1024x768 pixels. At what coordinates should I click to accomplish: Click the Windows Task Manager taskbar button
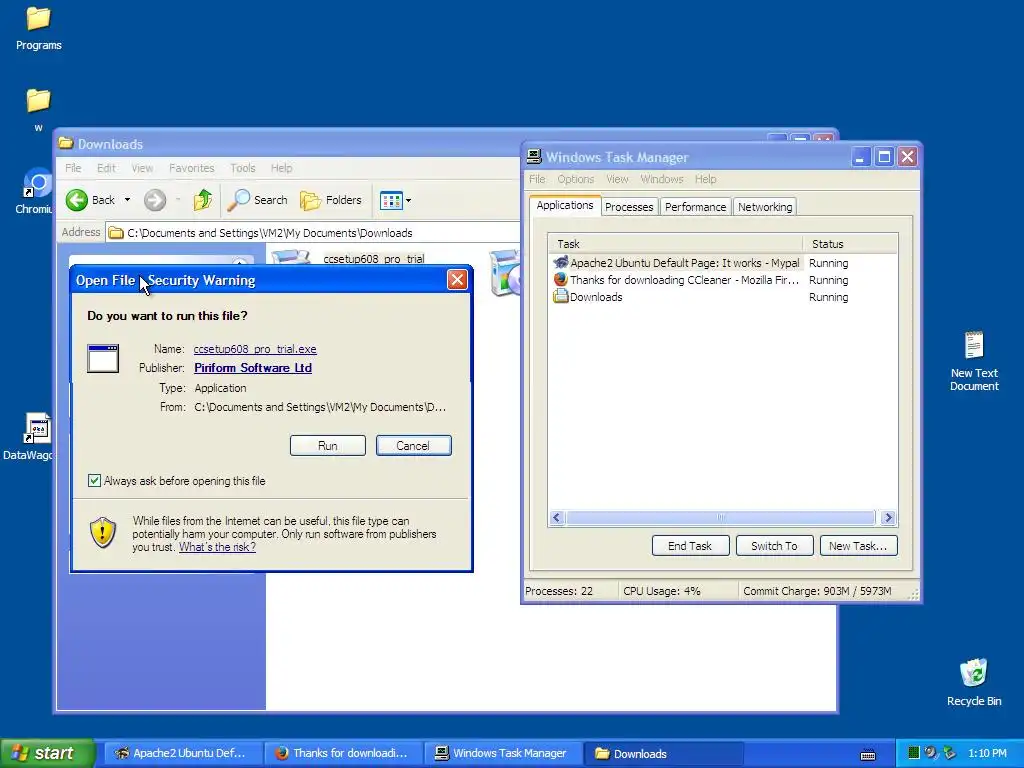(x=503, y=754)
